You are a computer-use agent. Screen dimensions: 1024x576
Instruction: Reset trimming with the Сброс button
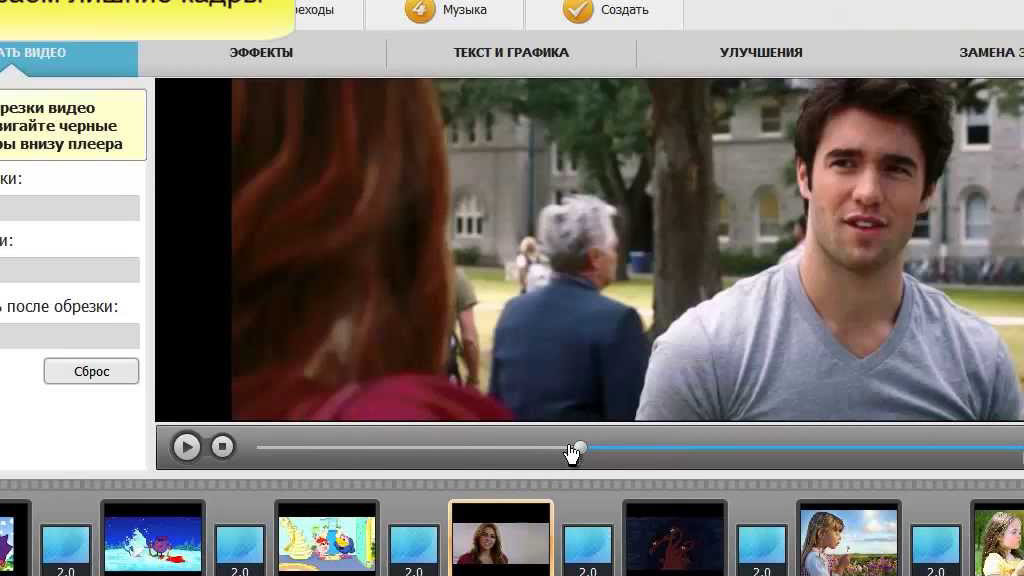(91, 371)
